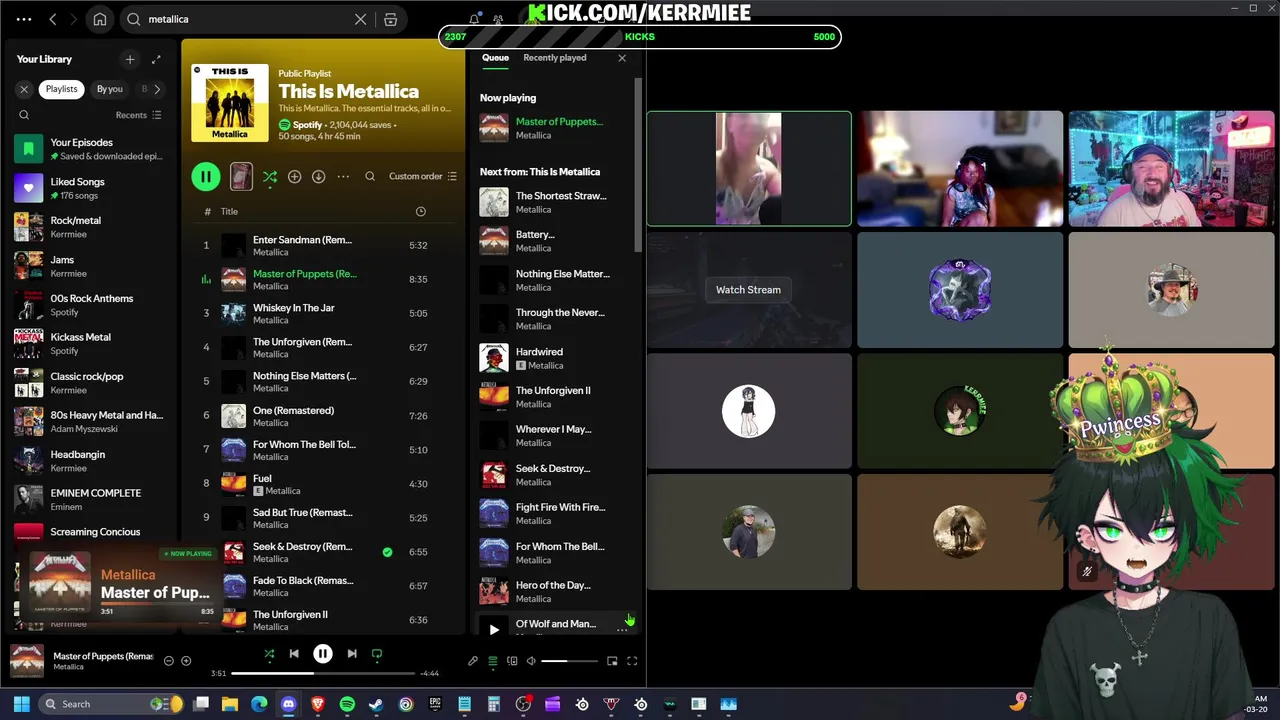Show more library filter chips arrow
The image size is (1280, 720).
coord(157,89)
